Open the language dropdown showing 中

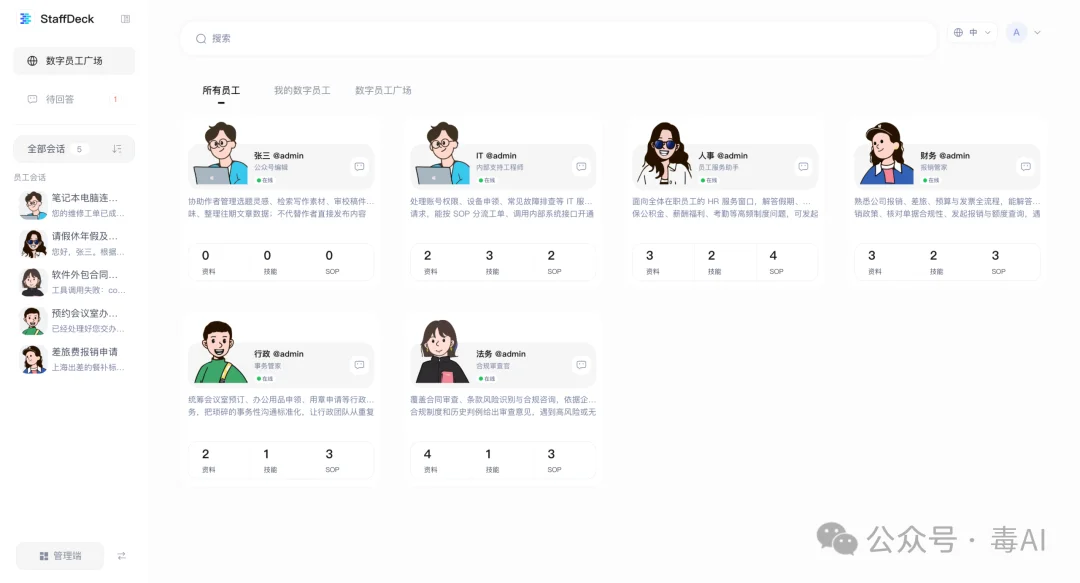point(972,32)
